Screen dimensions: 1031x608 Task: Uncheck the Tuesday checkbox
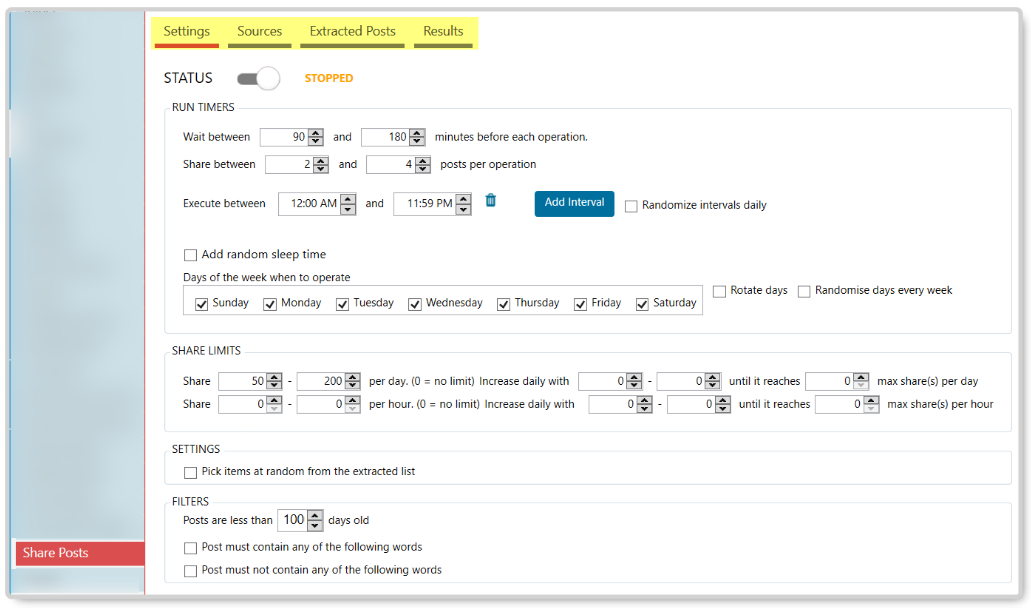tap(342, 304)
